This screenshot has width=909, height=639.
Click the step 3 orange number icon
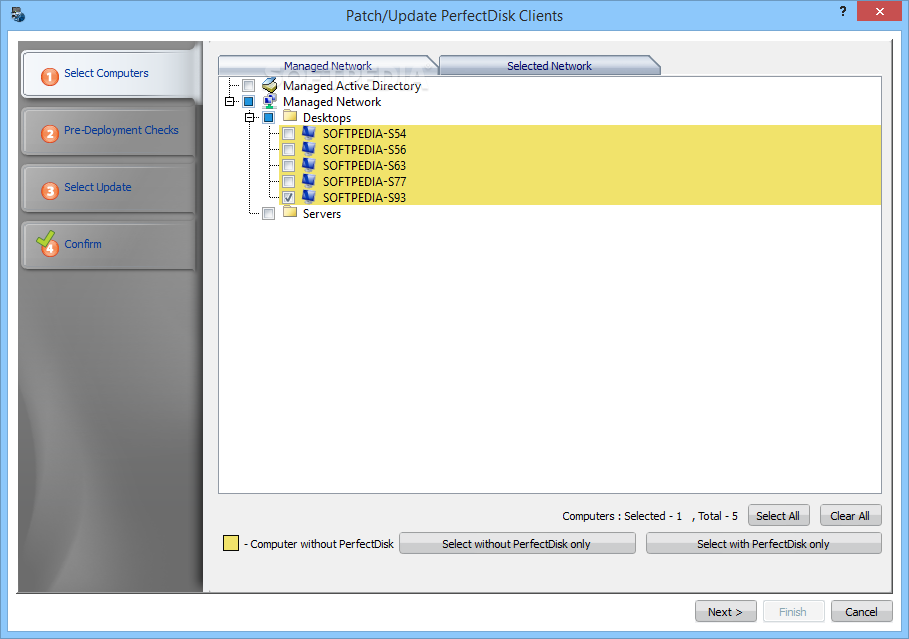point(50,190)
